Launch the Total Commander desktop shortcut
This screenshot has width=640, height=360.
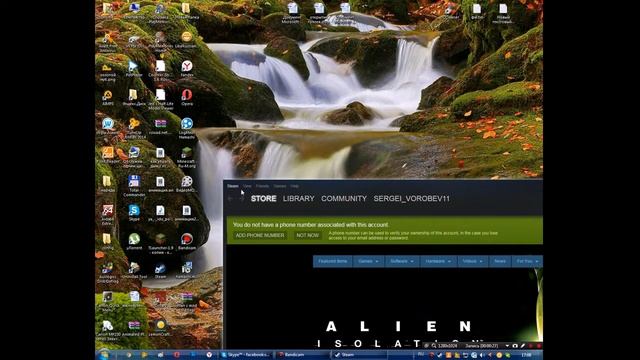(134, 186)
